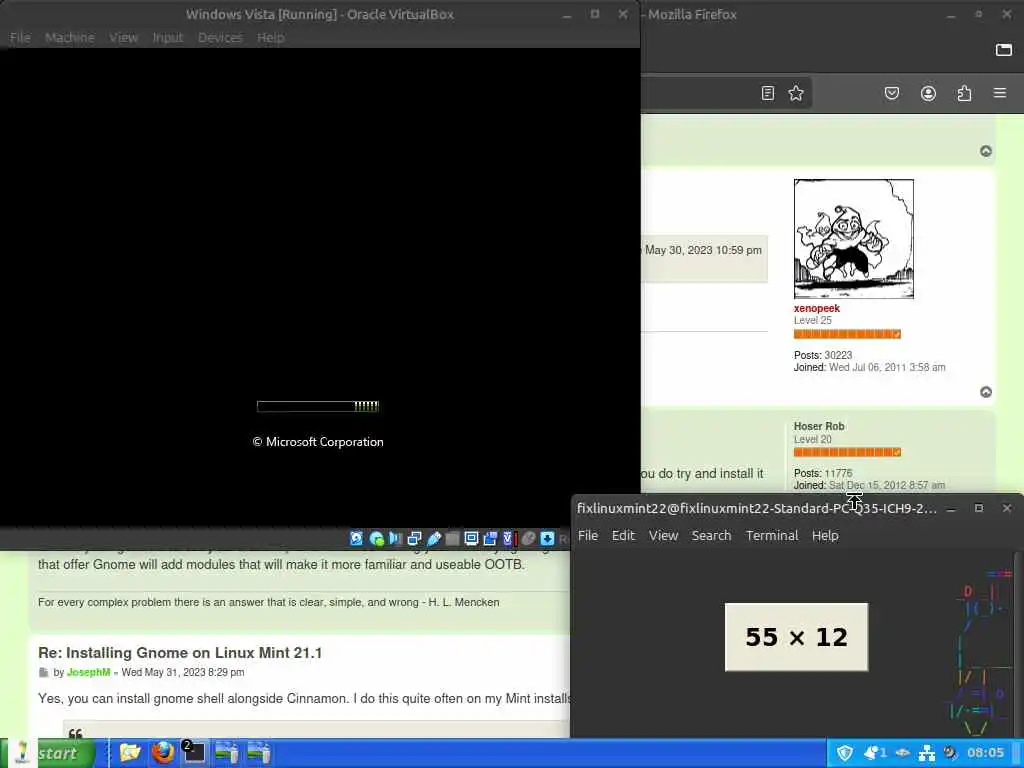Screen dimensions: 1024x768
Task: Click the shared folders indicator in VirtualBox
Action: coord(452,538)
